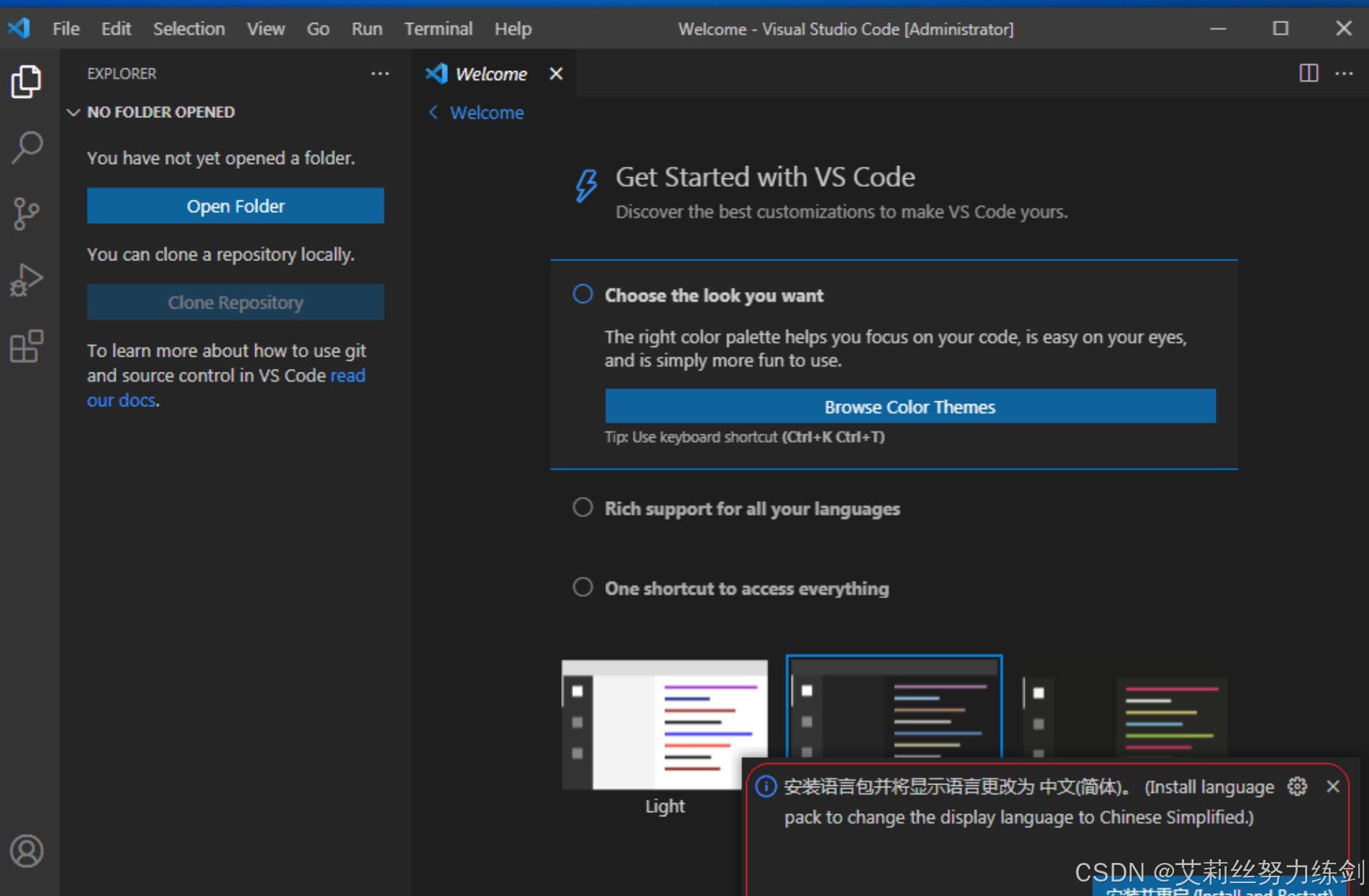Click the EXPLORER panel title
This screenshot has height=896, width=1369.
(x=122, y=73)
